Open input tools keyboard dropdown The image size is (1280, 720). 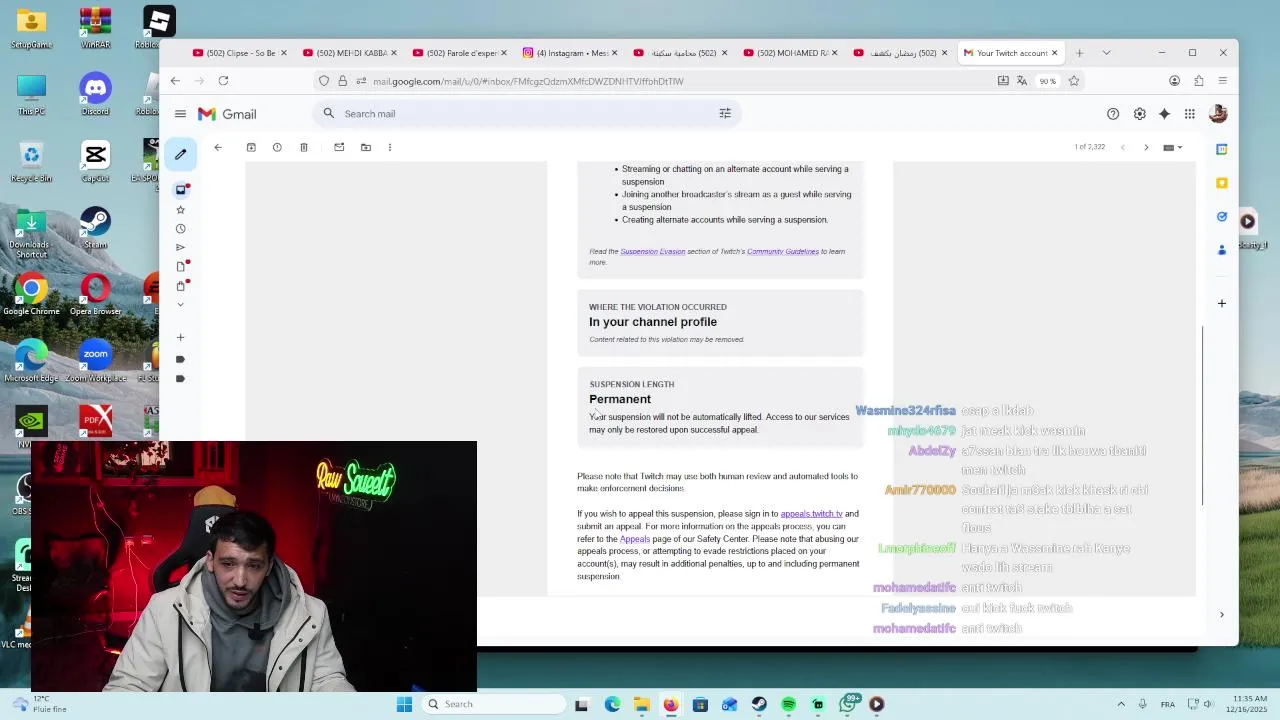pos(1173,147)
